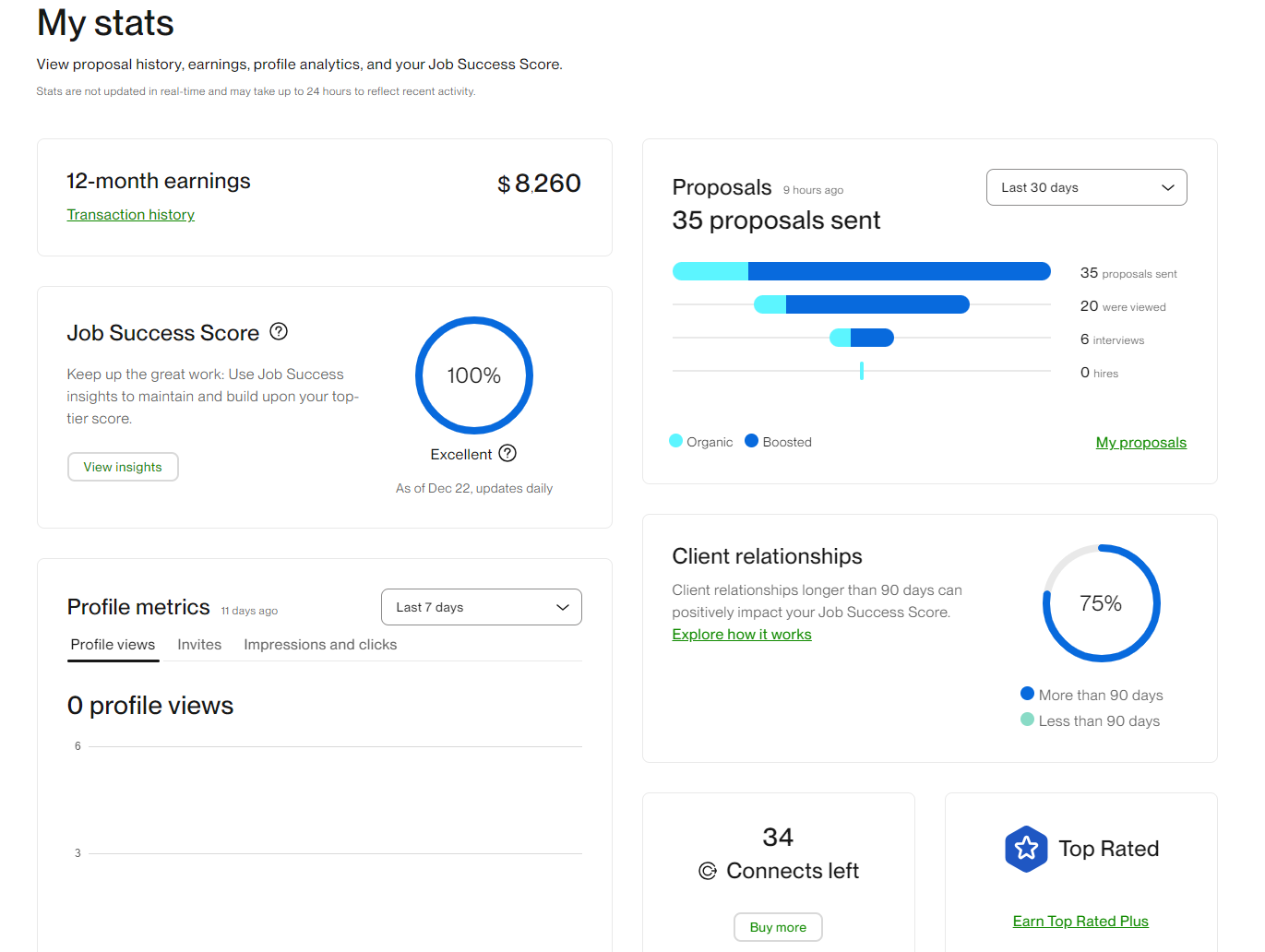
Task: Select the Profile views tab
Action: (x=112, y=644)
